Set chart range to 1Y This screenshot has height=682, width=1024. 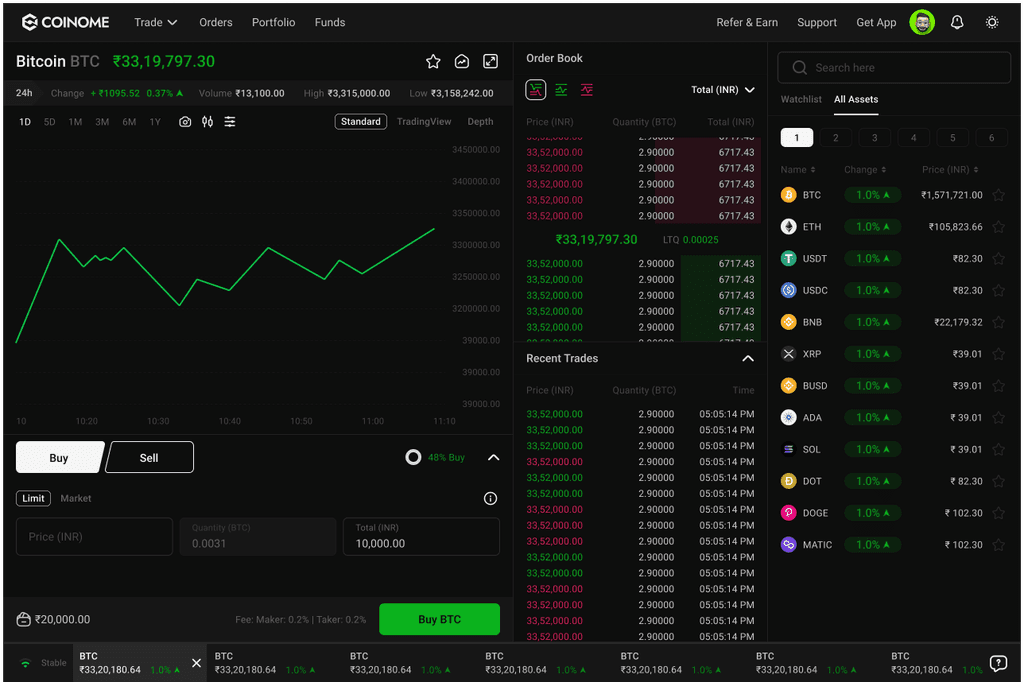tap(155, 122)
